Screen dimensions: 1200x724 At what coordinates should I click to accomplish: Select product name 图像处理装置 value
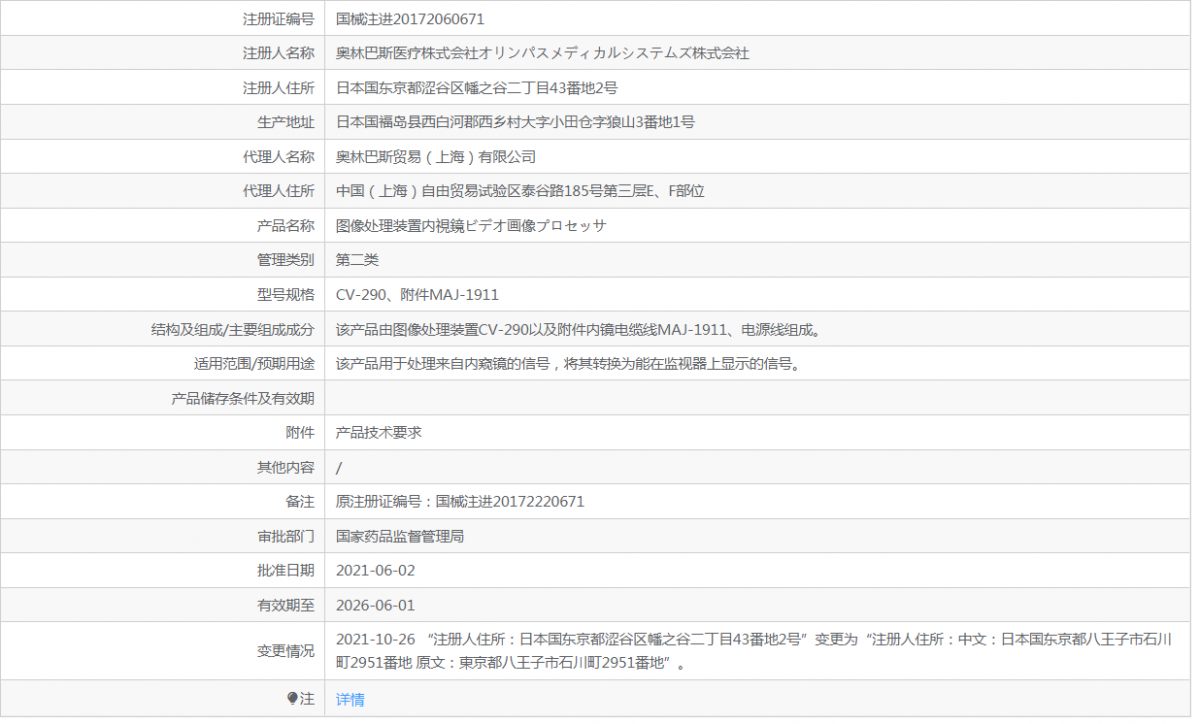[x=471, y=226]
